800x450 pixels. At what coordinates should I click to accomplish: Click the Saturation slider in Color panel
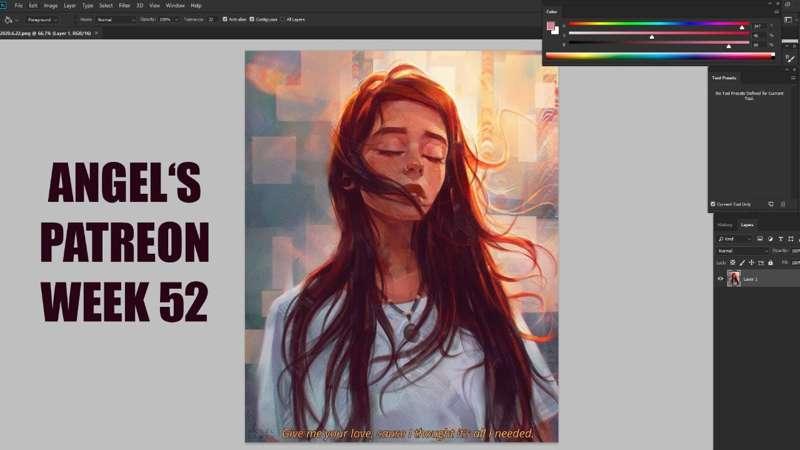[659, 33]
